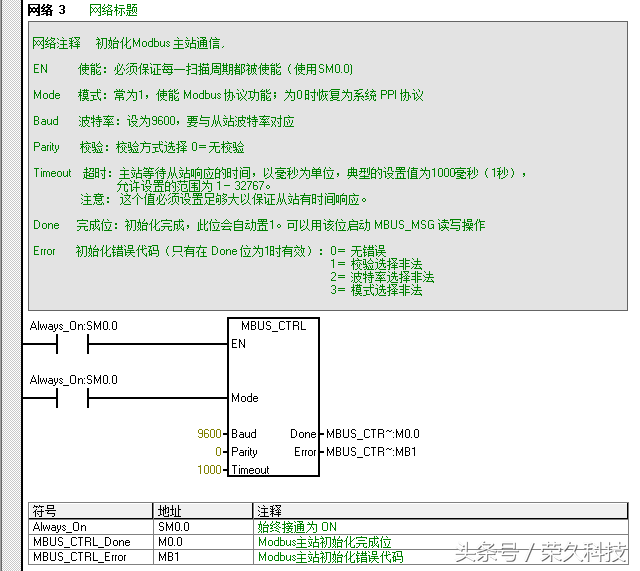The image size is (640, 571).
Task: Select the Always_On symbol cell
Action: [90, 527]
